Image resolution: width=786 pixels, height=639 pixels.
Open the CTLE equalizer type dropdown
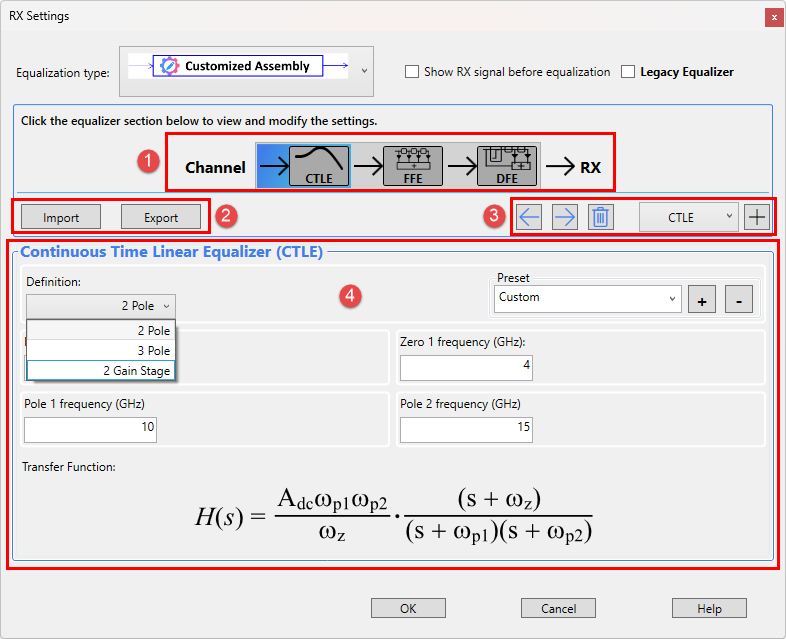pyautogui.click(x=688, y=217)
